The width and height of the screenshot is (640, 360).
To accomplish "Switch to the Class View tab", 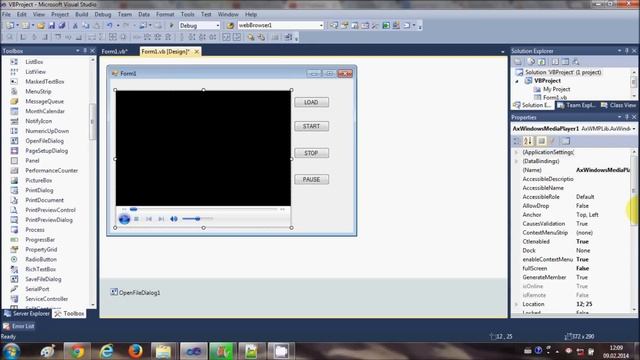I will click(618, 105).
